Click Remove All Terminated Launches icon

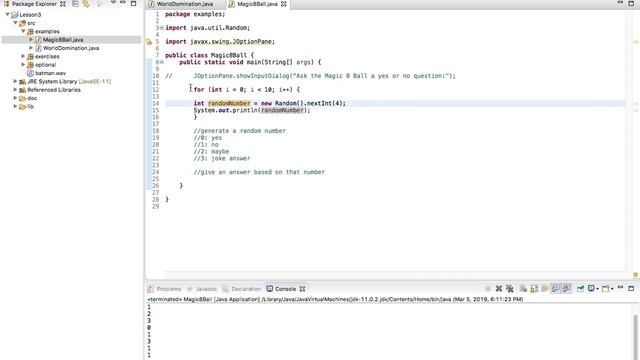click(510, 289)
